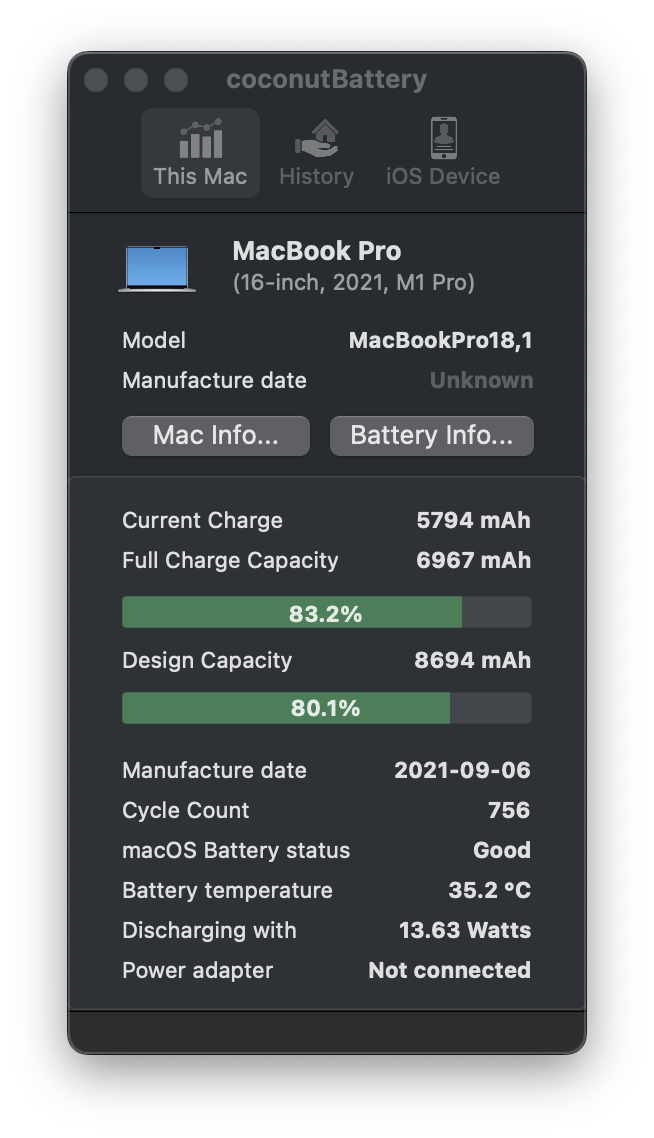Viewport: 654px width, 1138px height.
Task: Open Mac Info details
Action: (216, 435)
